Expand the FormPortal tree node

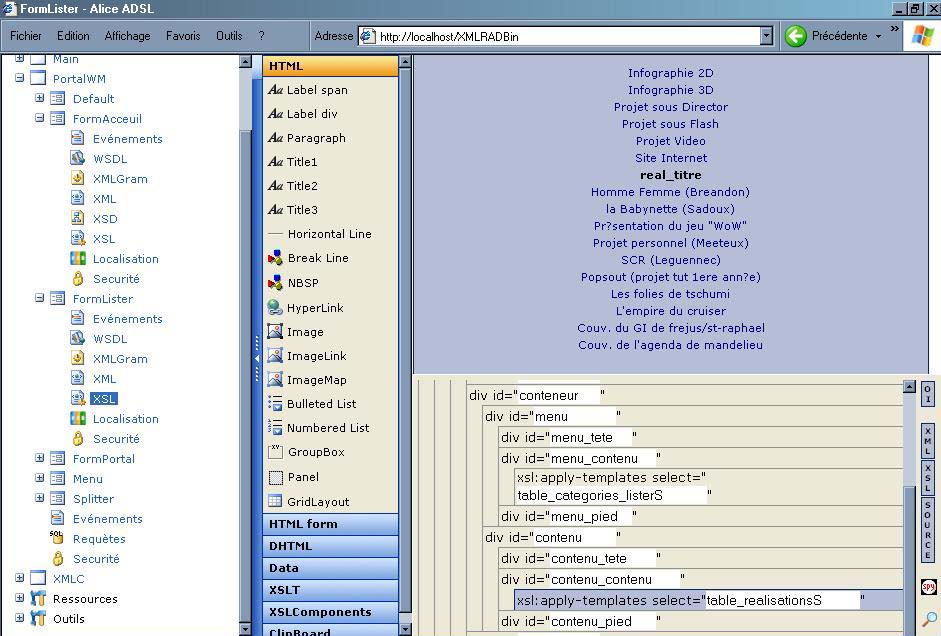tap(40, 458)
